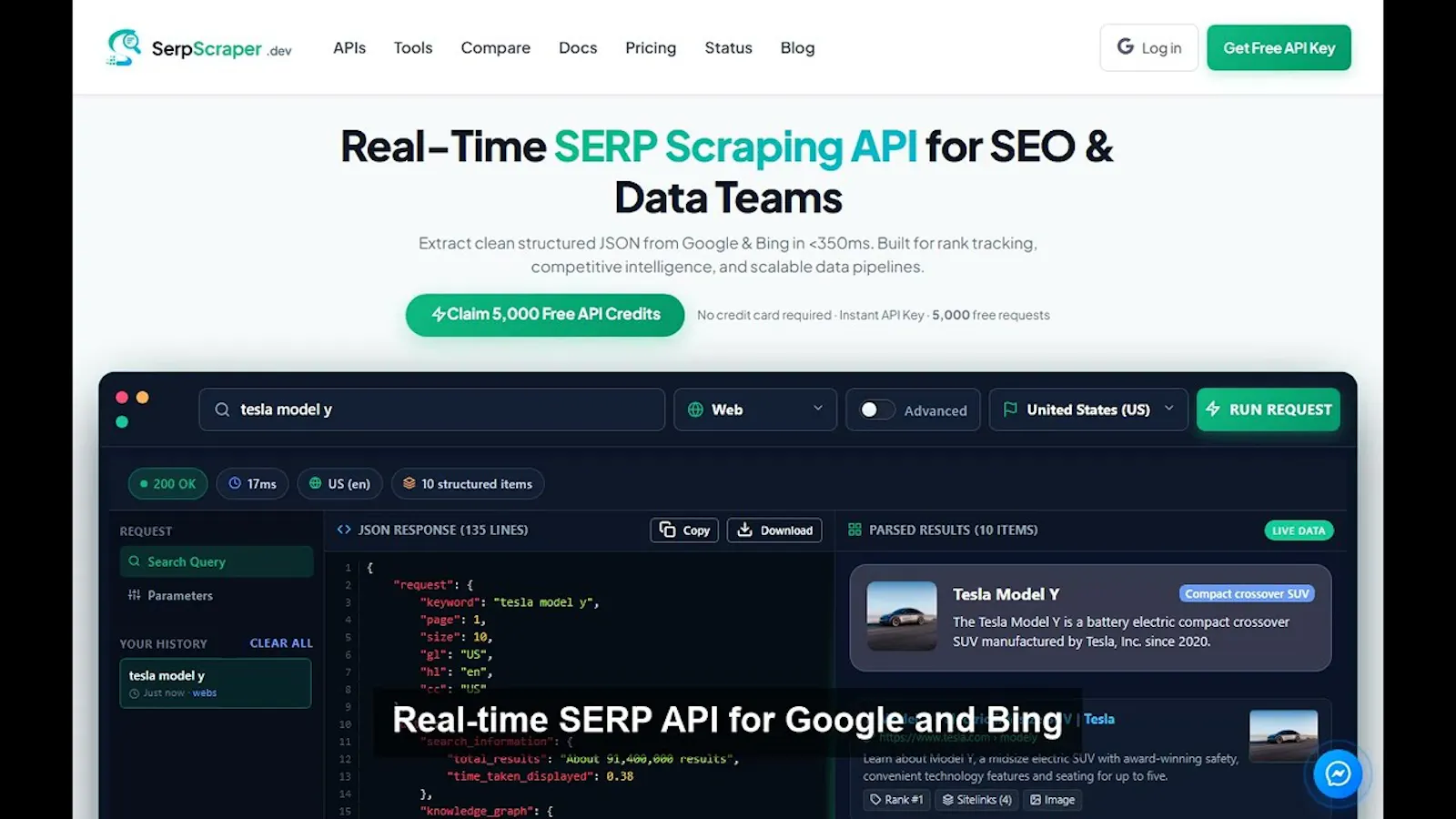Select the Parameters request tab

click(x=217, y=595)
